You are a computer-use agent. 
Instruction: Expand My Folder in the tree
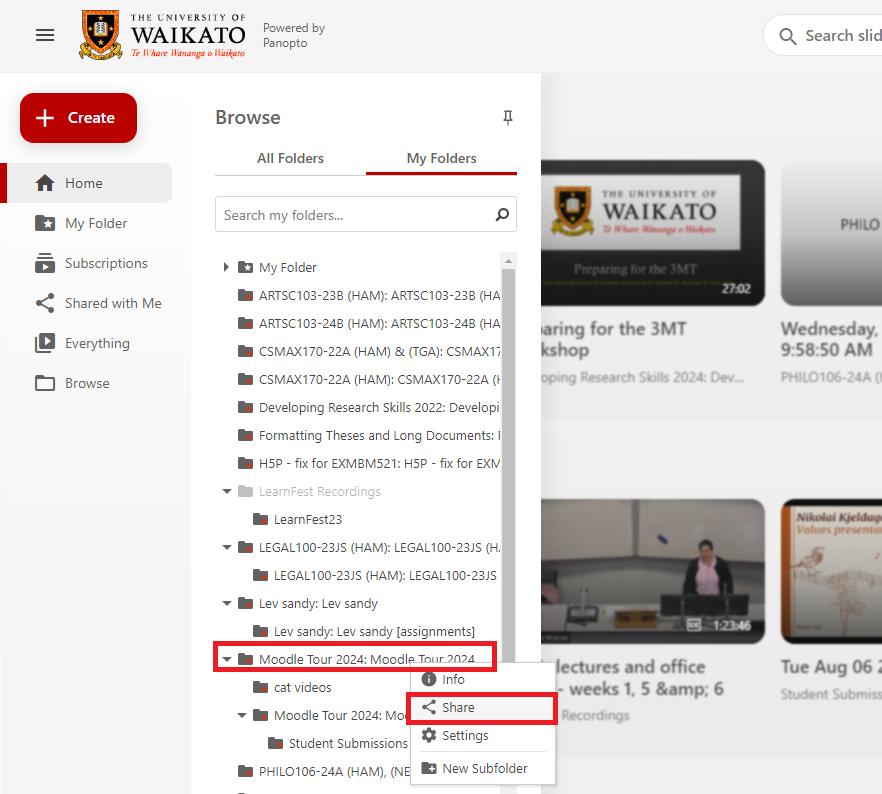click(226, 267)
